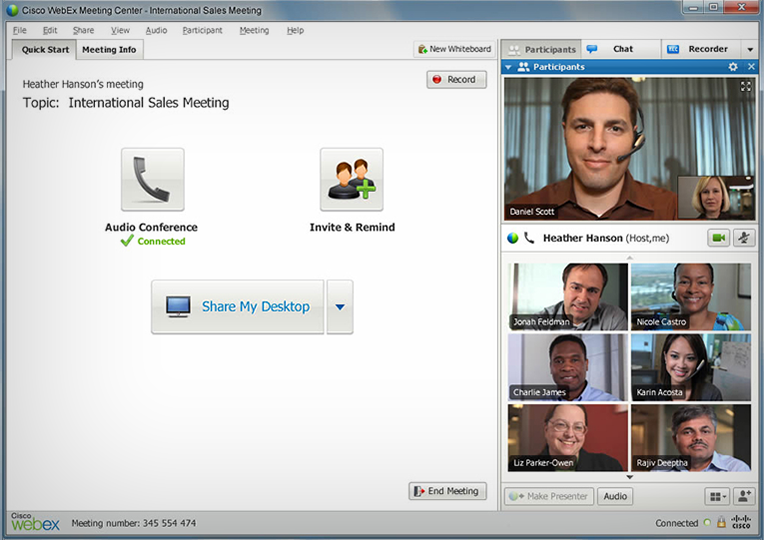Click the Heather Hanson (Host,me) name

click(x=606, y=238)
